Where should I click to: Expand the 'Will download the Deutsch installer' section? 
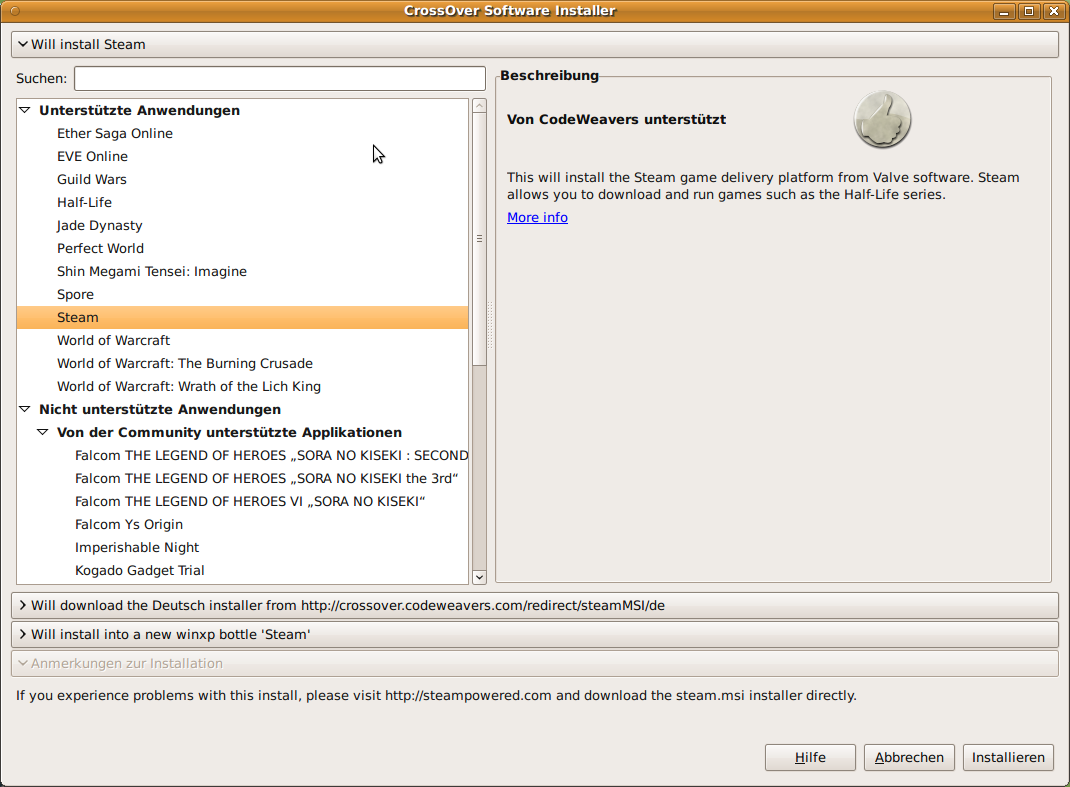pyautogui.click(x=534, y=605)
